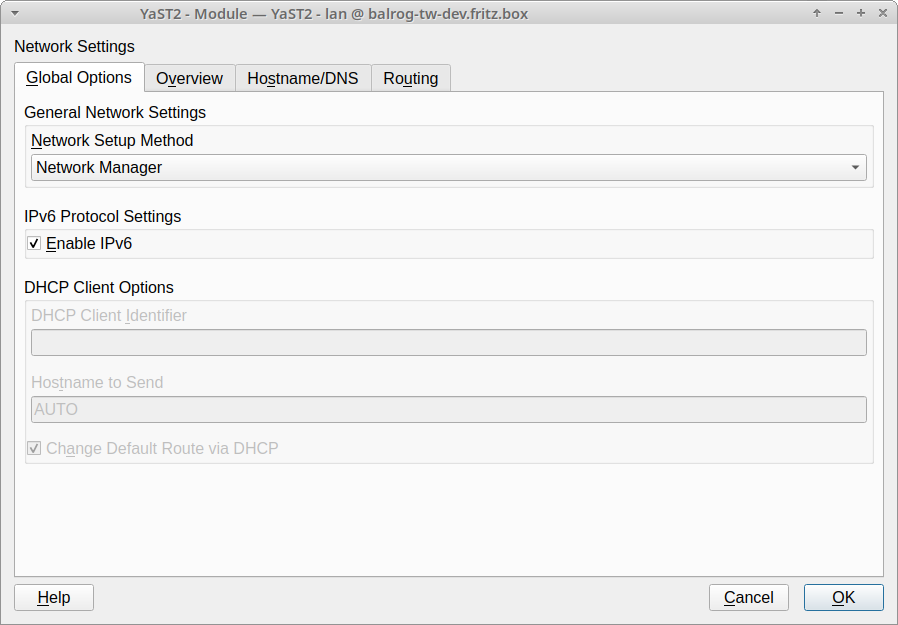Viewport: 898px width, 625px height.
Task: Cancel the network settings dialog
Action: pos(748,597)
